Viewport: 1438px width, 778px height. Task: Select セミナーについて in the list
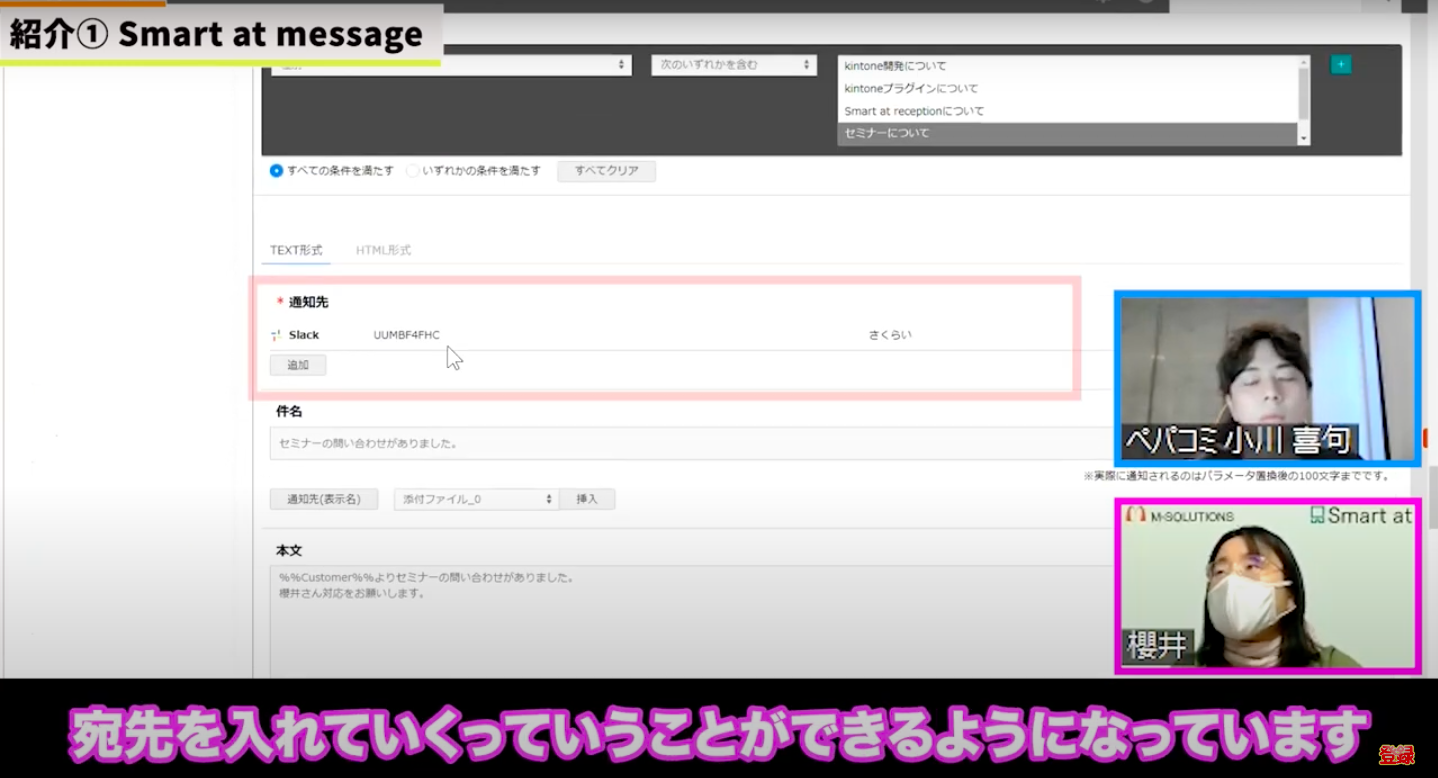coord(1066,133)
